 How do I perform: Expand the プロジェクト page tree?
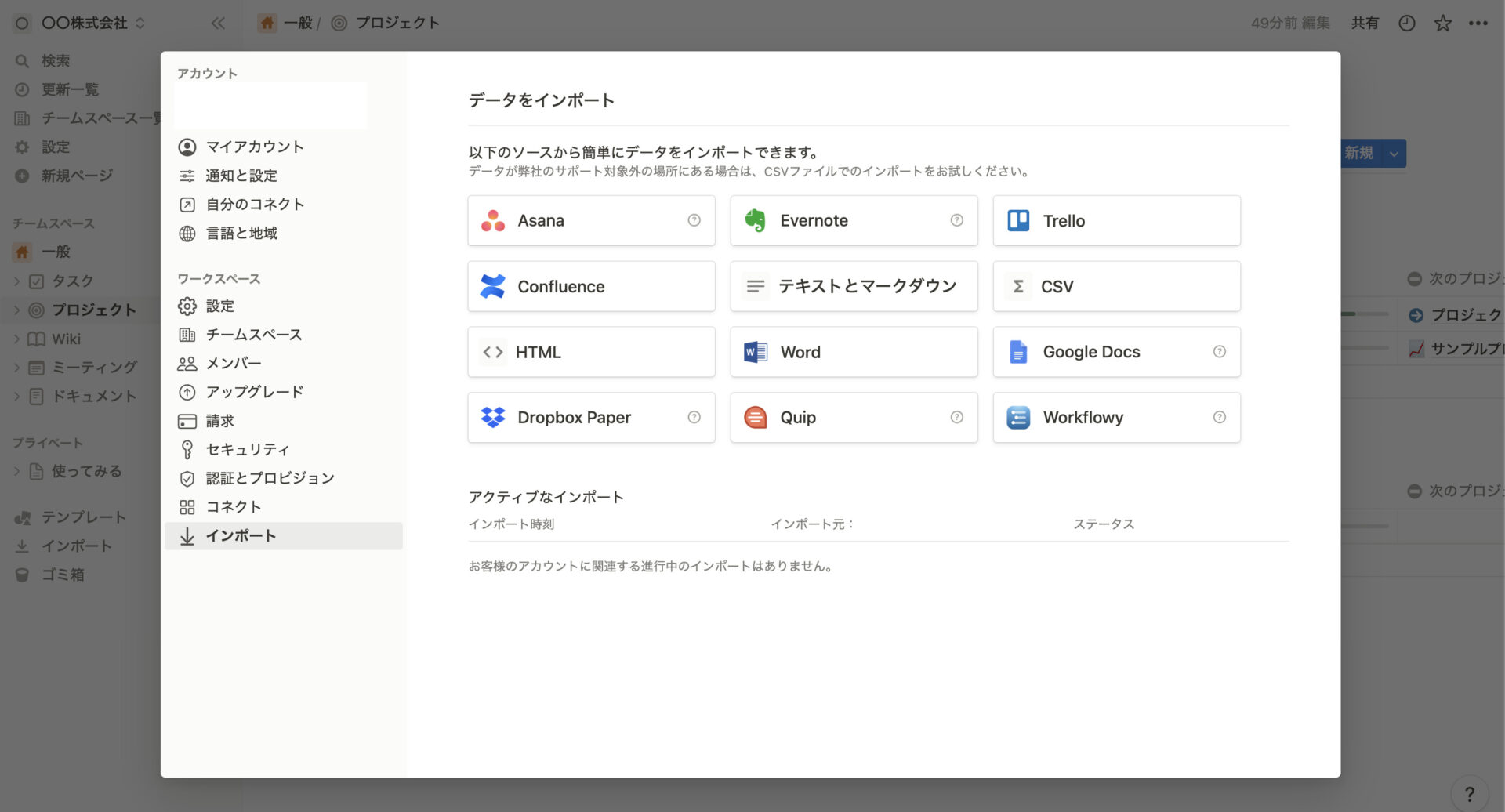click(x=16, y=310)
